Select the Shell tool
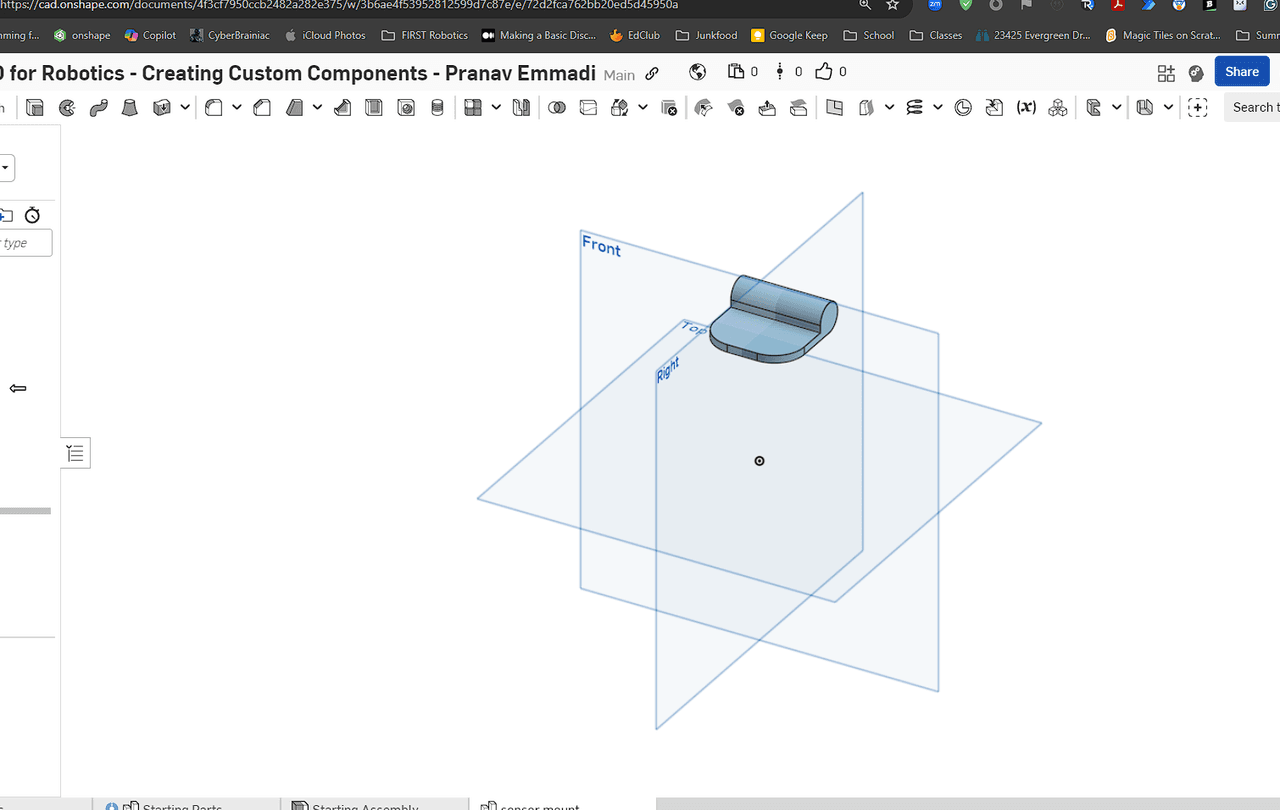Screen dimensions: 1280x810 pyautogui.click(x=374, y=108)
